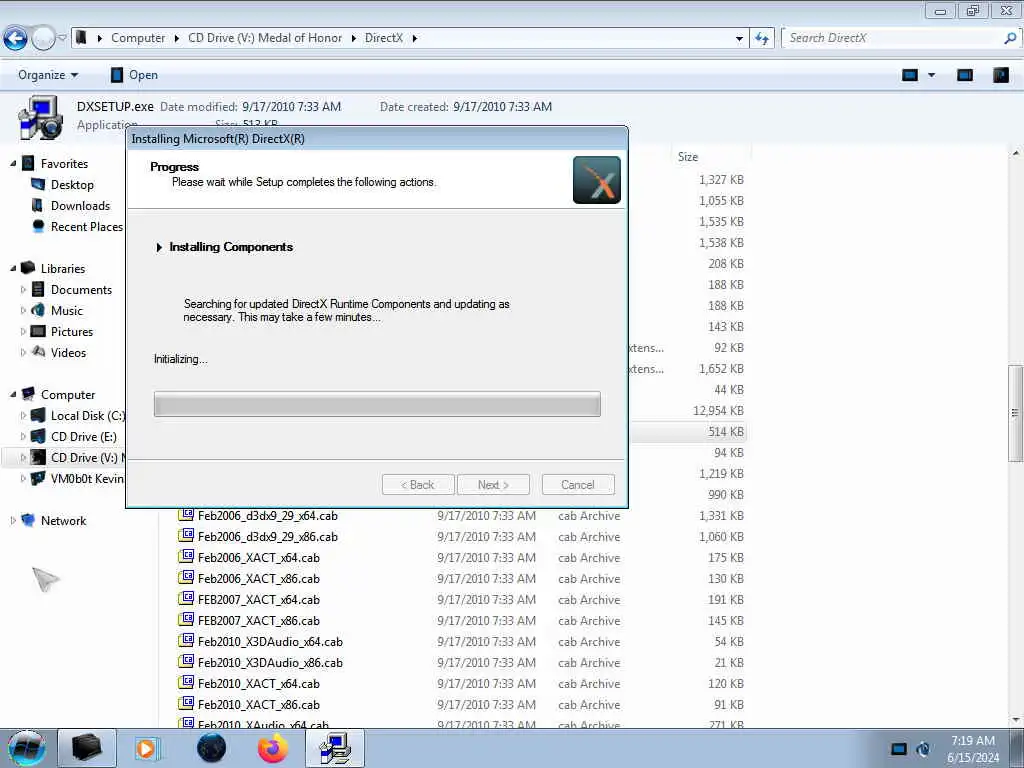
Task: Click the Back button in the DirectX installer
Action: 418,485
